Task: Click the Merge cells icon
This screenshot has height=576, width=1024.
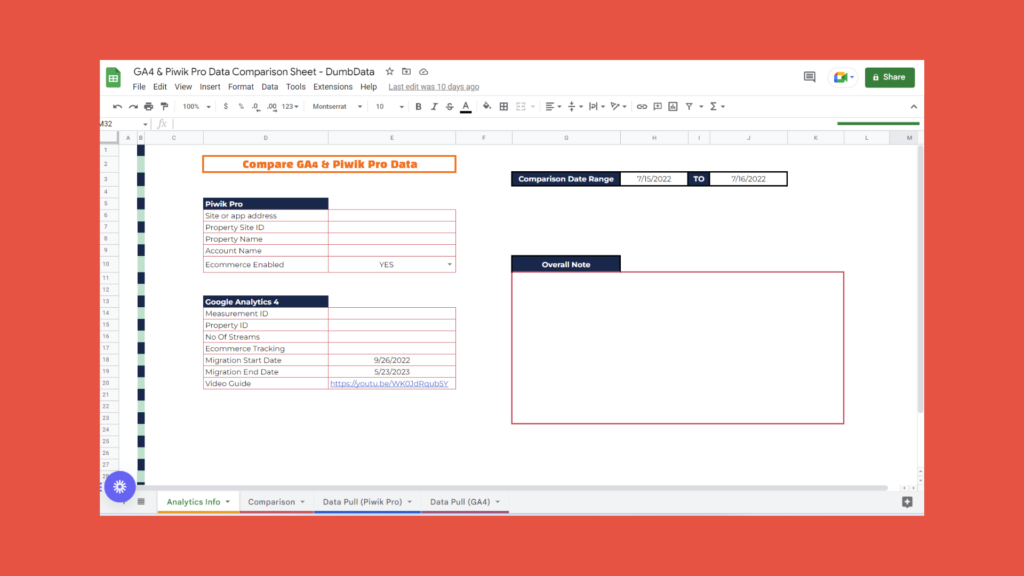Action: (x=520, y=106)
